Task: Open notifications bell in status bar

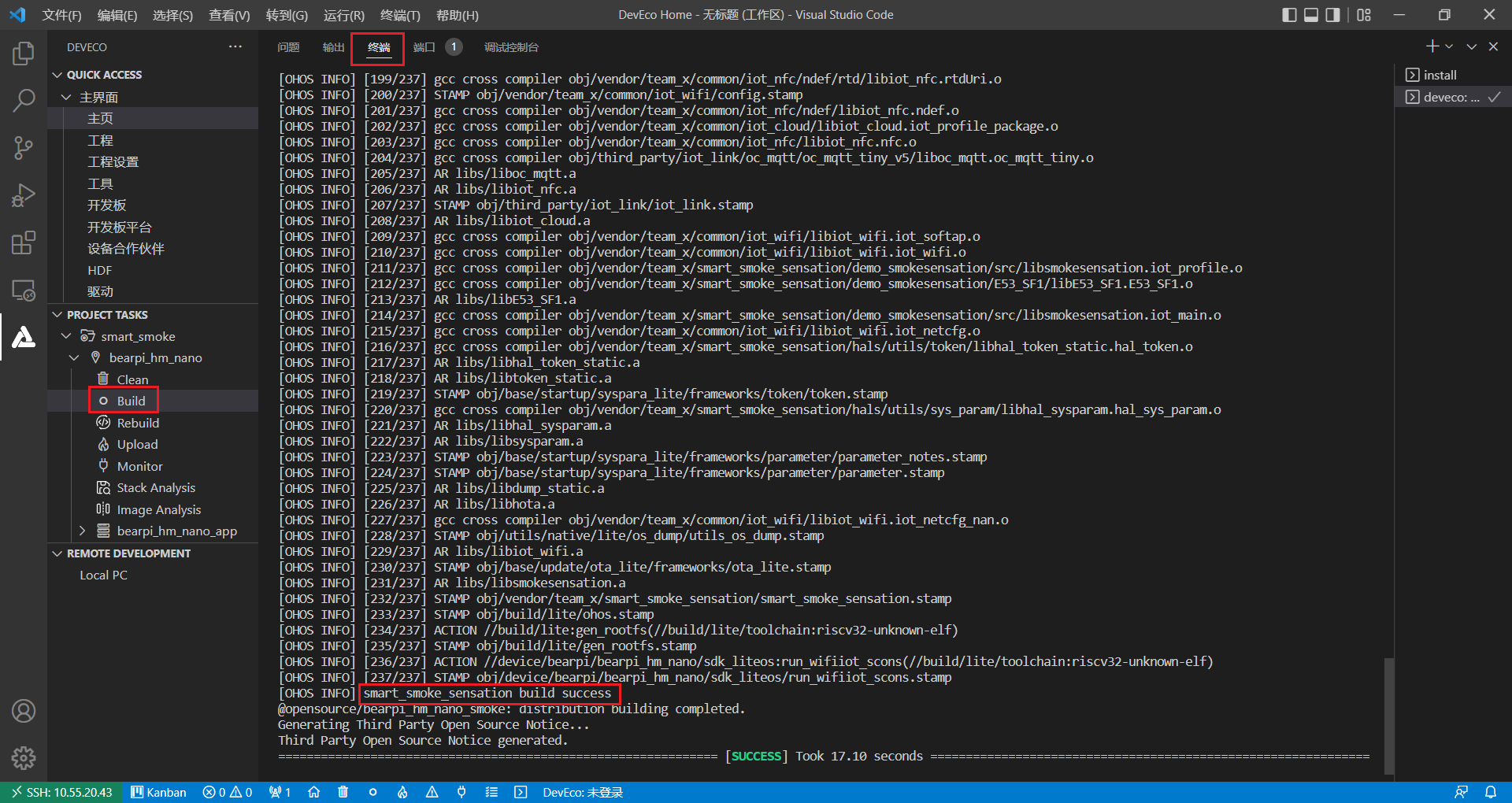Action: coord(1491,792)
